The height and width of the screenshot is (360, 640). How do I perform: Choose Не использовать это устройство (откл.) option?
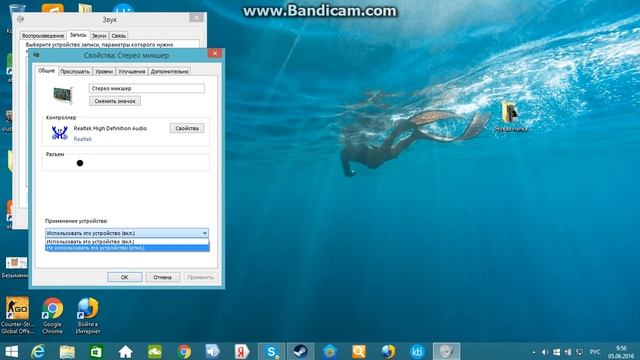tap(127, 248)
